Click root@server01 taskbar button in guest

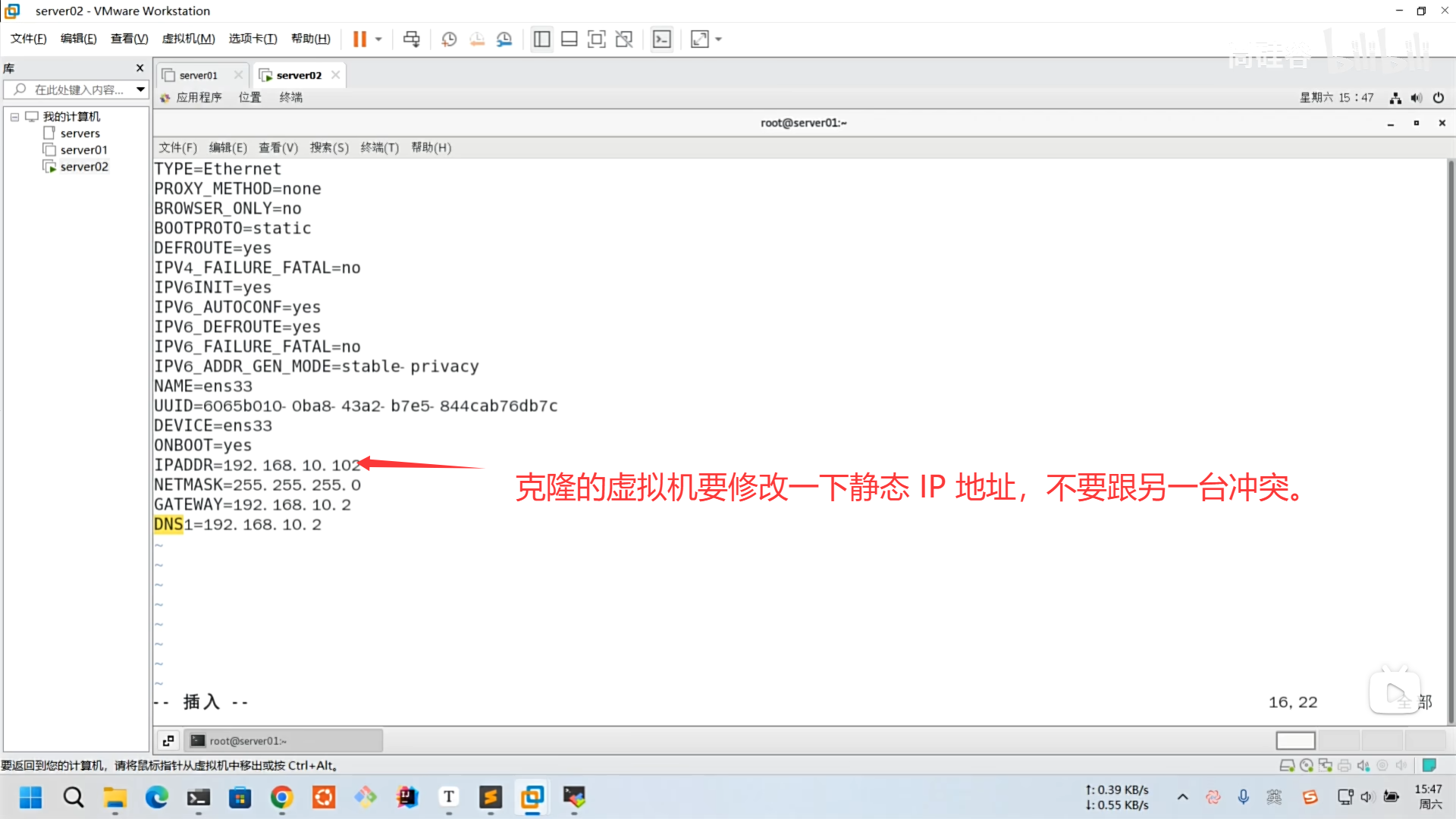282,741
